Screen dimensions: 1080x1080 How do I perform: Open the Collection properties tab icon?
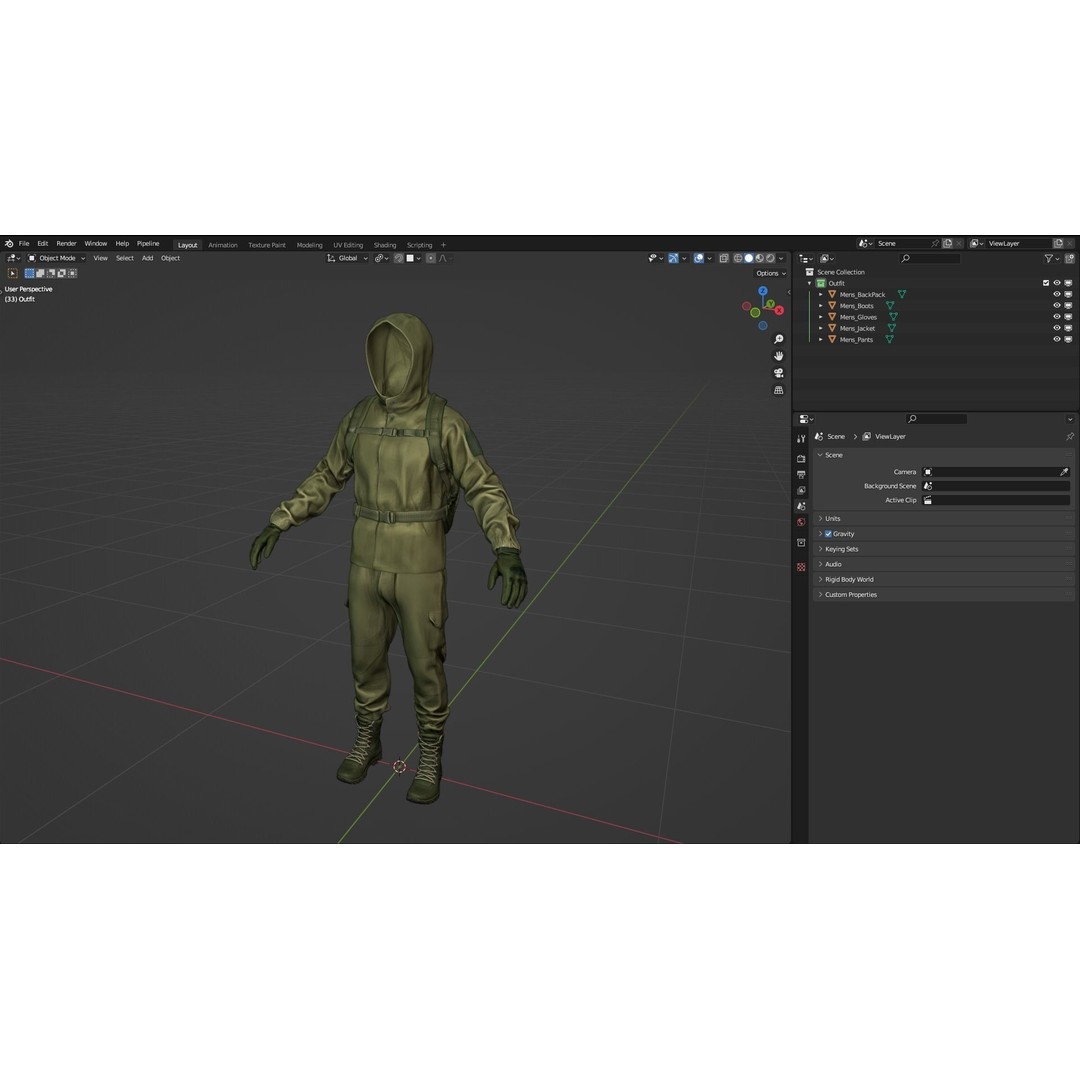tap(801, 543)
